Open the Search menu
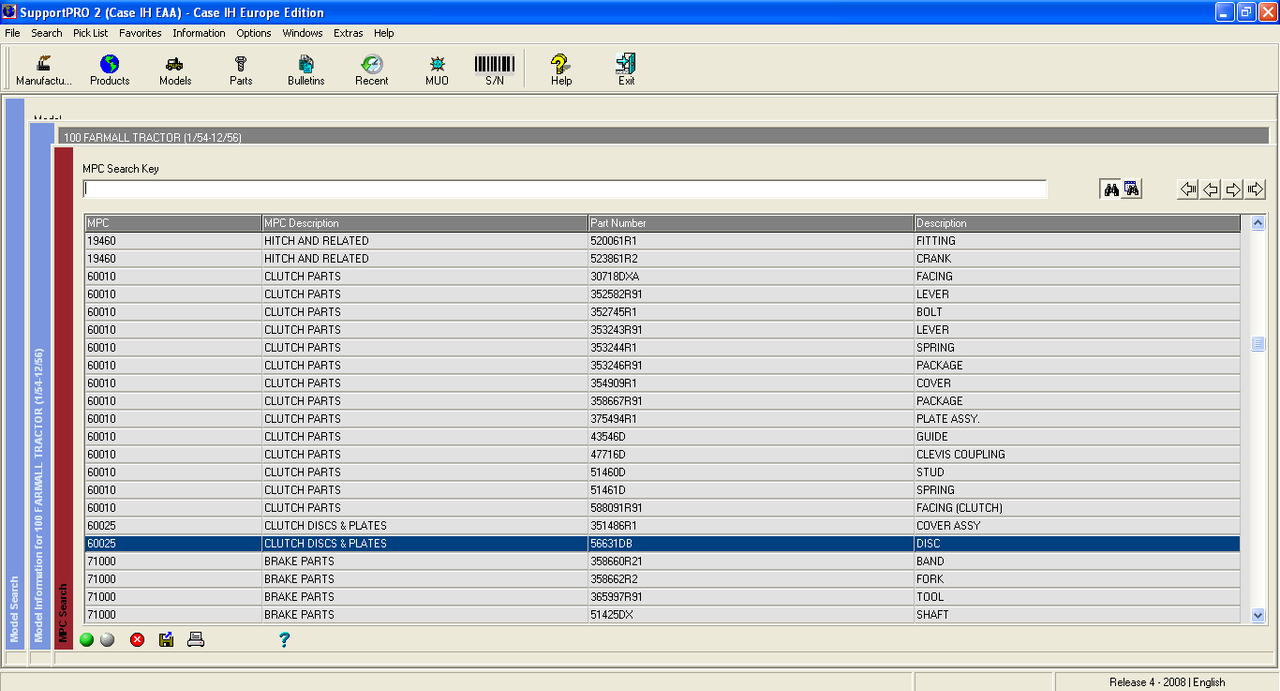 click(47, 33)
